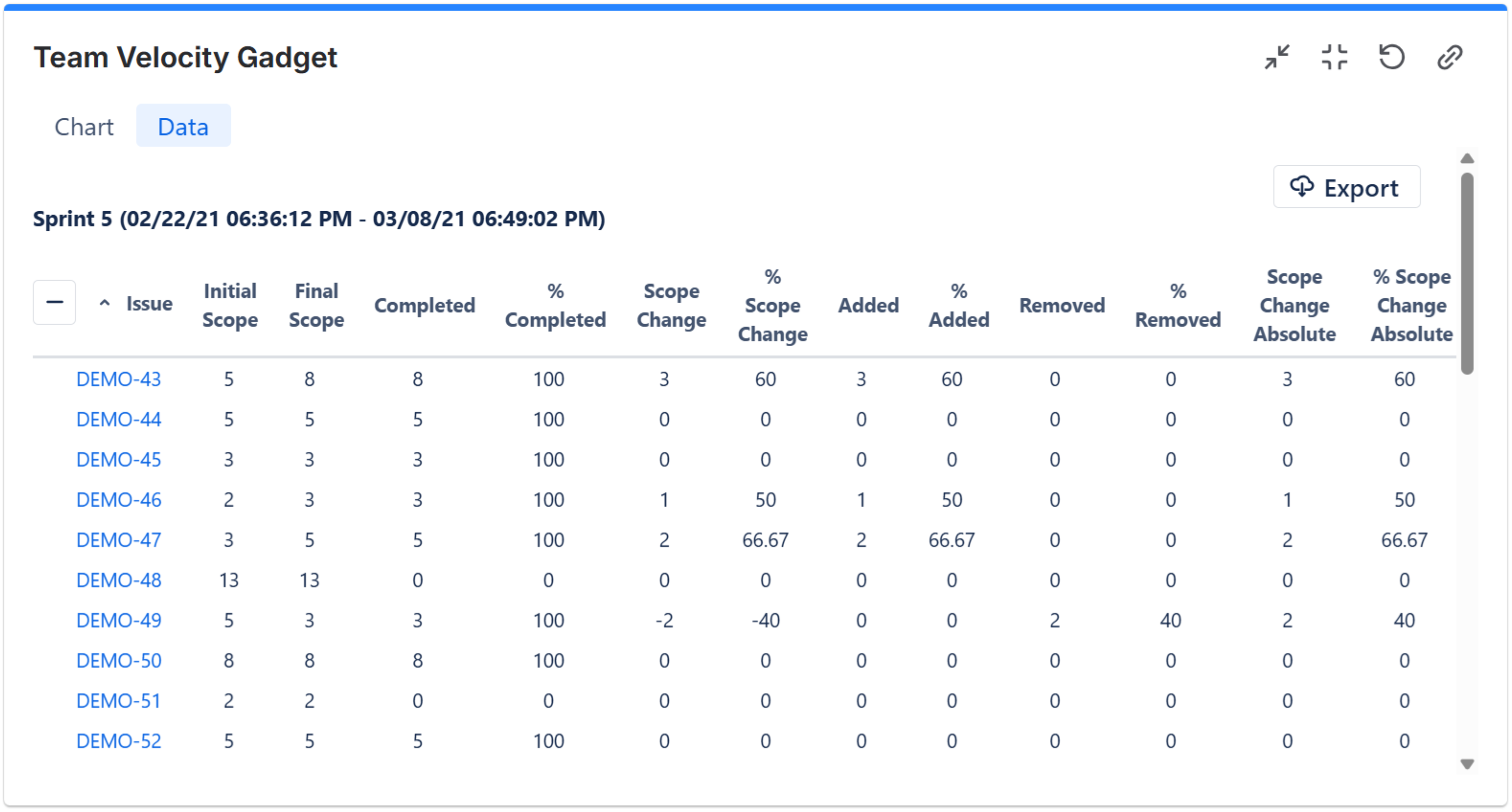Image resolution: width=1512 pixels, height=812 pixels.
Task: Click the scrollbar up arrow
Action: [1467, 159]
